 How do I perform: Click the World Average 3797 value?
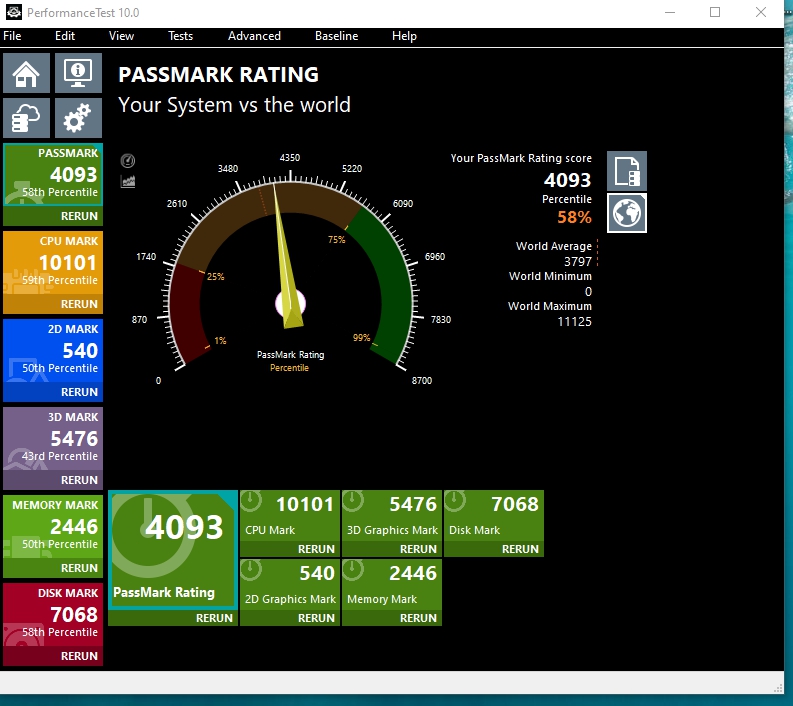[x=578, y=261]
